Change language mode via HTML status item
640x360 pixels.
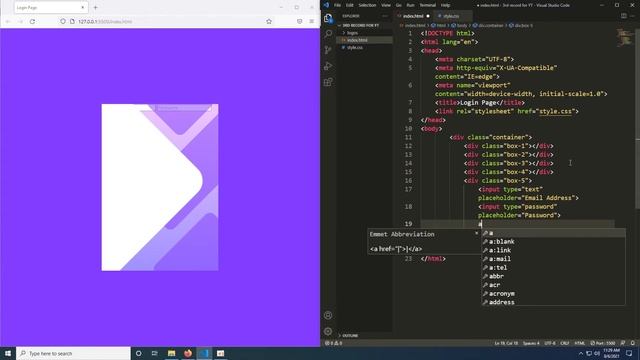(x=580, y=343)
